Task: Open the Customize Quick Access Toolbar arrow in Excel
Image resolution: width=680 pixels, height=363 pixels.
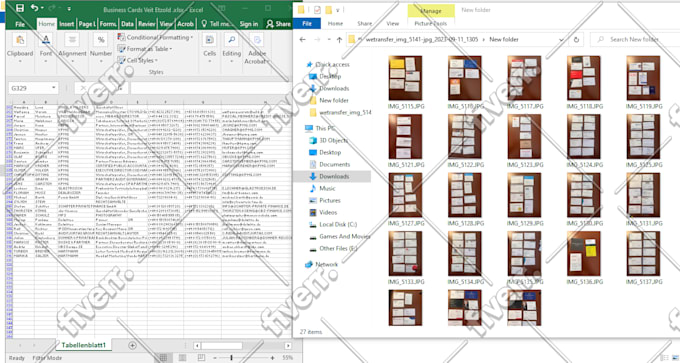Action: click(x=69, y=8)
